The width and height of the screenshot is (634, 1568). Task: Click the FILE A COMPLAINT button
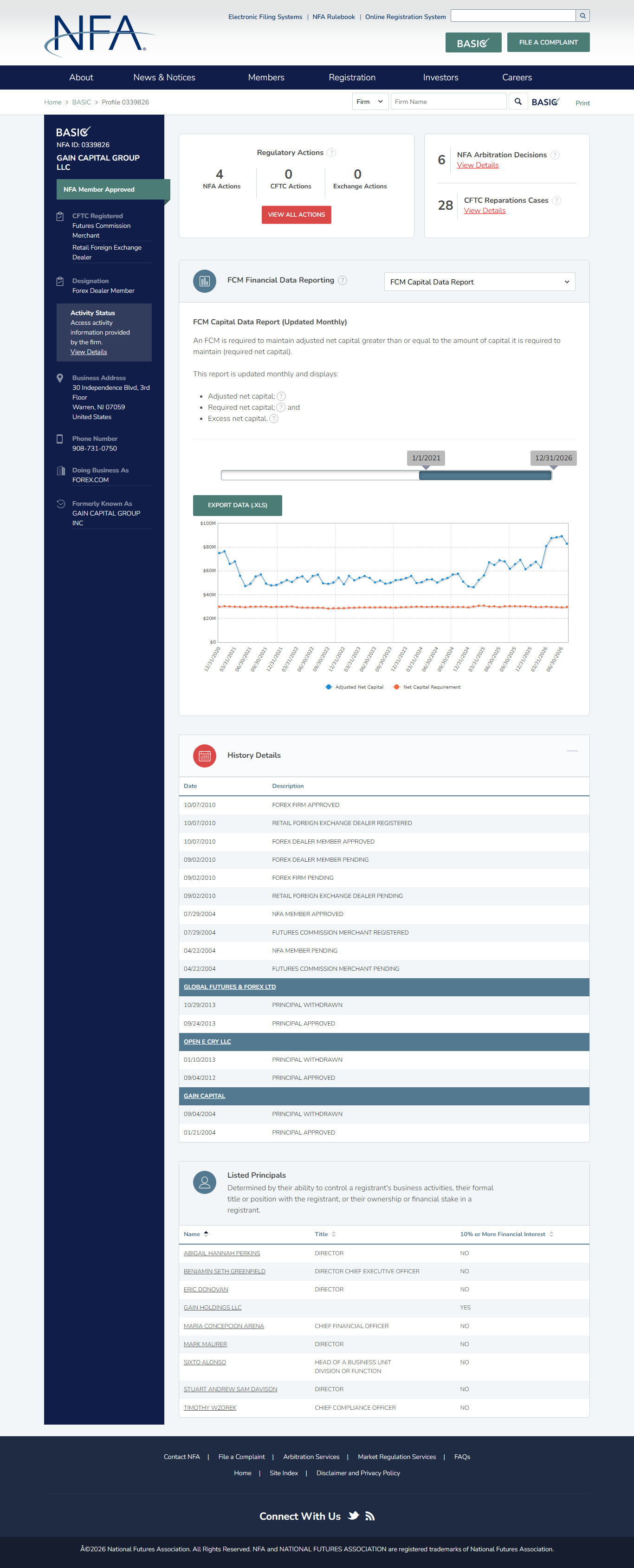coord(548,42)
